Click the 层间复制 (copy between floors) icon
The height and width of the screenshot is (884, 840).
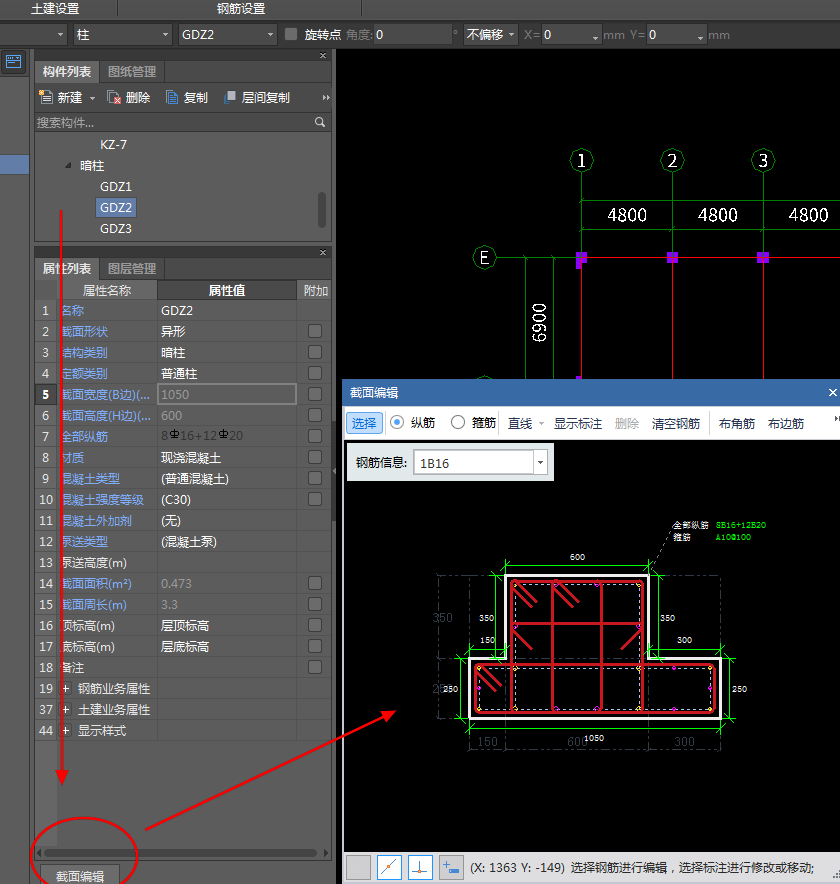point(229,97)
